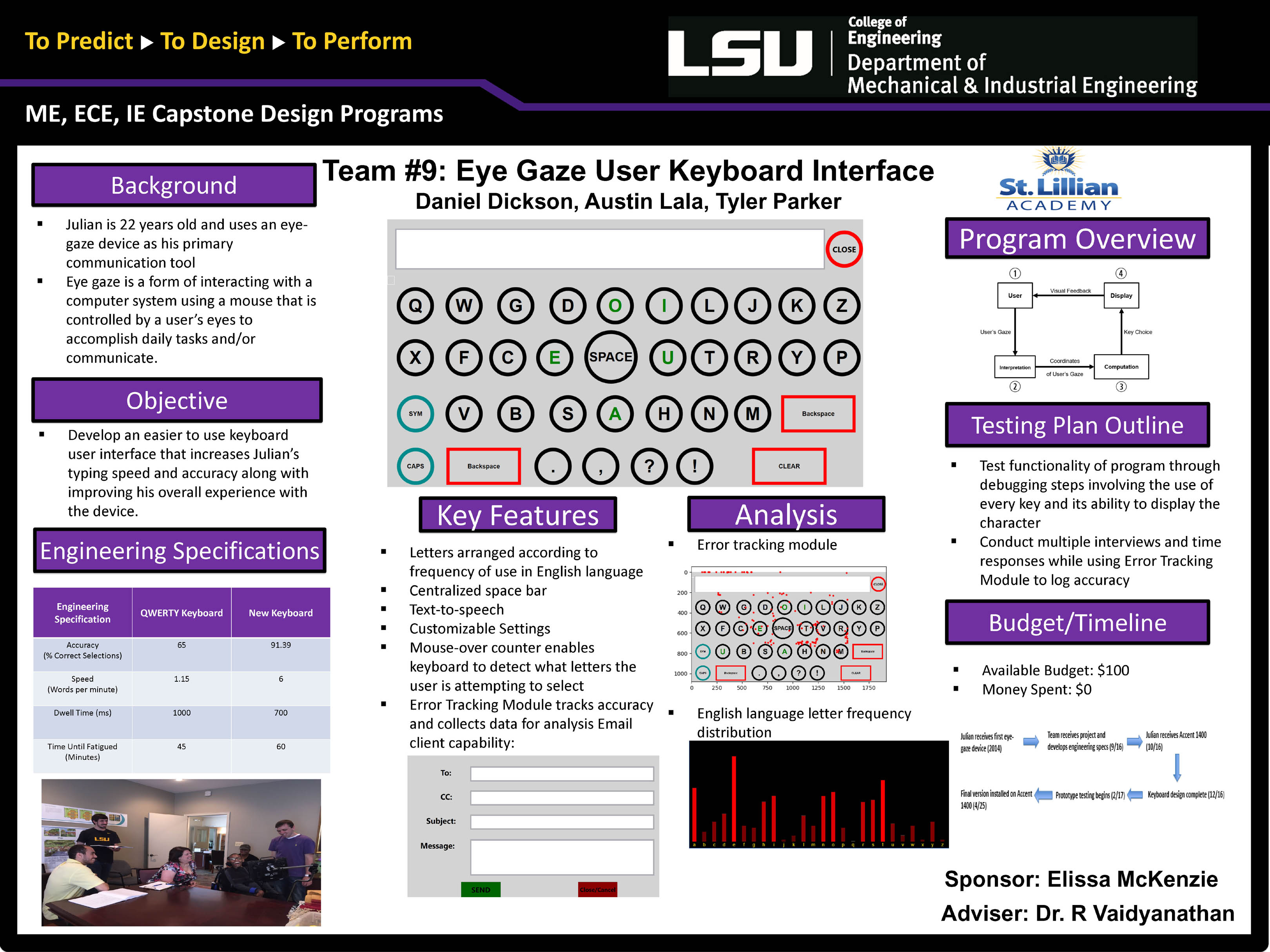Select the T key on the large keyboard
Viewport: 1270px width, 952px height.
tap(709, 358)
